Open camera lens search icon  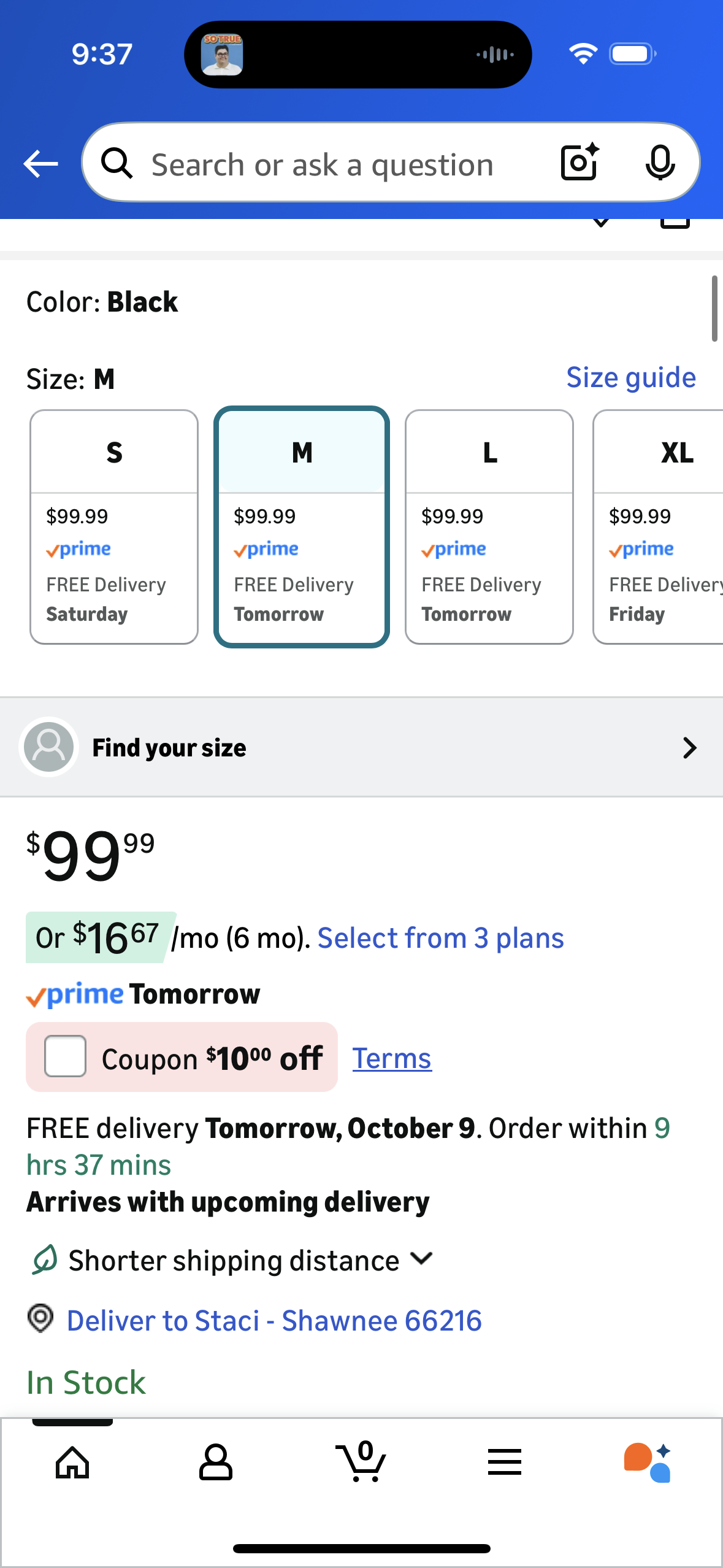click(580, 163)
